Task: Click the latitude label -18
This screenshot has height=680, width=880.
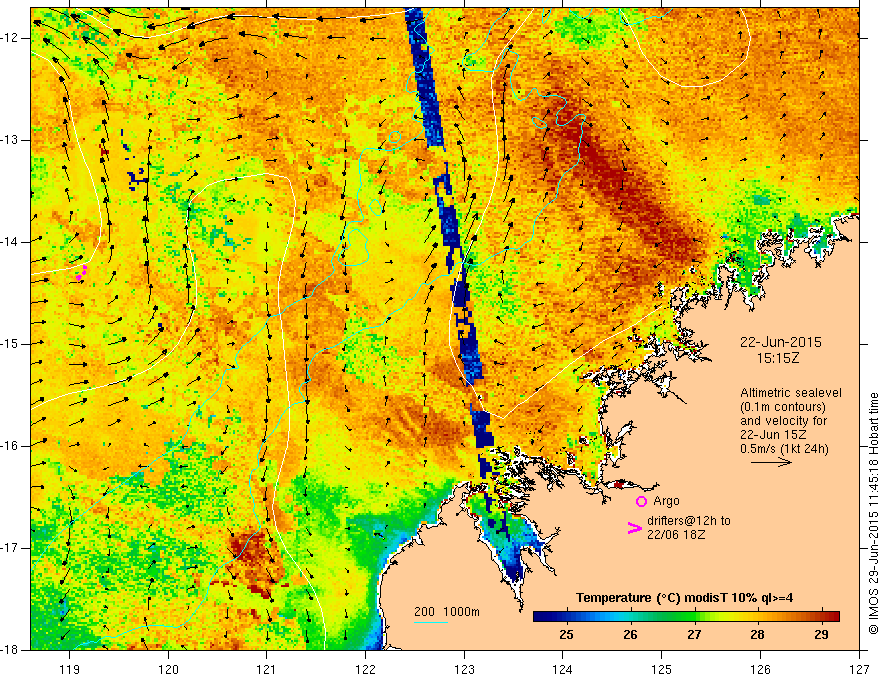Action: (11, 650)
